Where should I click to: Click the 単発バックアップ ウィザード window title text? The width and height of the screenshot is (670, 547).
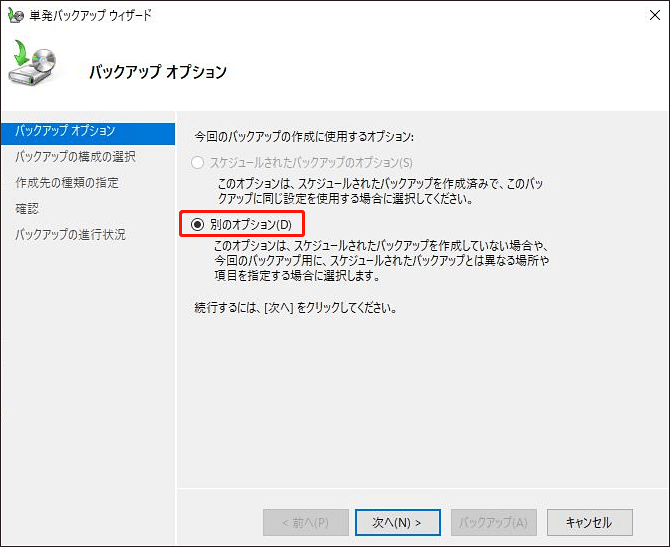(91, 16)
